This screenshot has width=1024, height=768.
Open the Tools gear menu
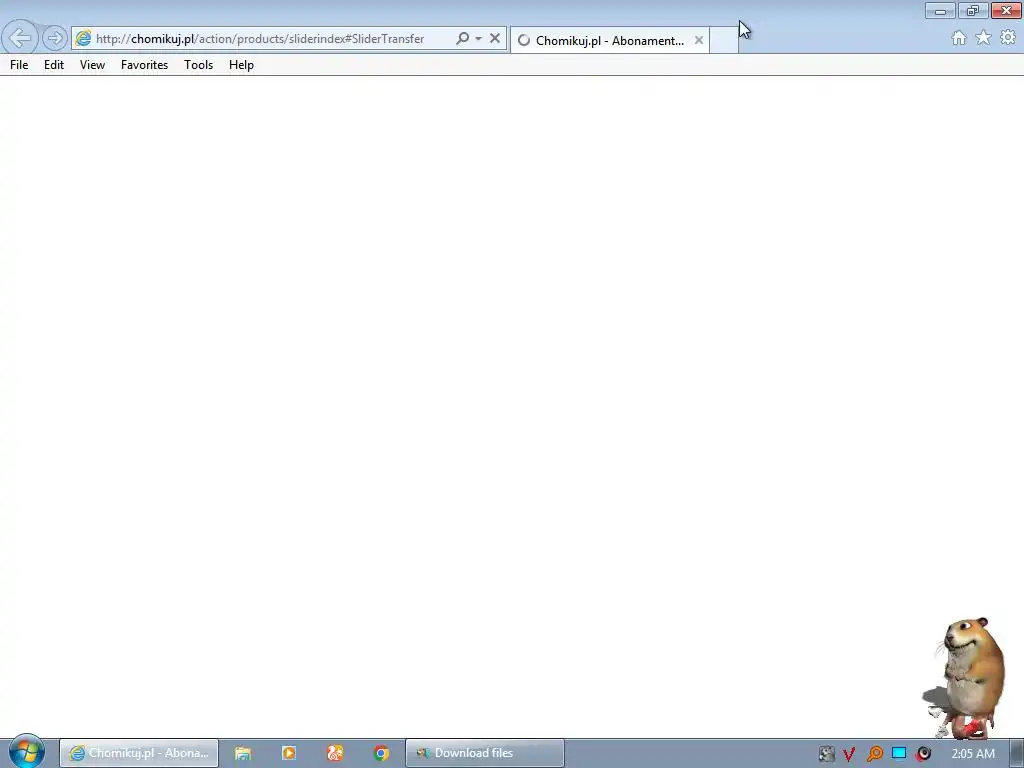point(1008,38)
